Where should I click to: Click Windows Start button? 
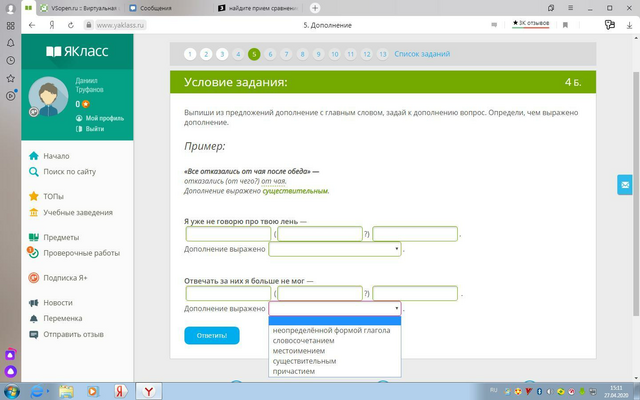pyautogui.click(x=11, y=391)
